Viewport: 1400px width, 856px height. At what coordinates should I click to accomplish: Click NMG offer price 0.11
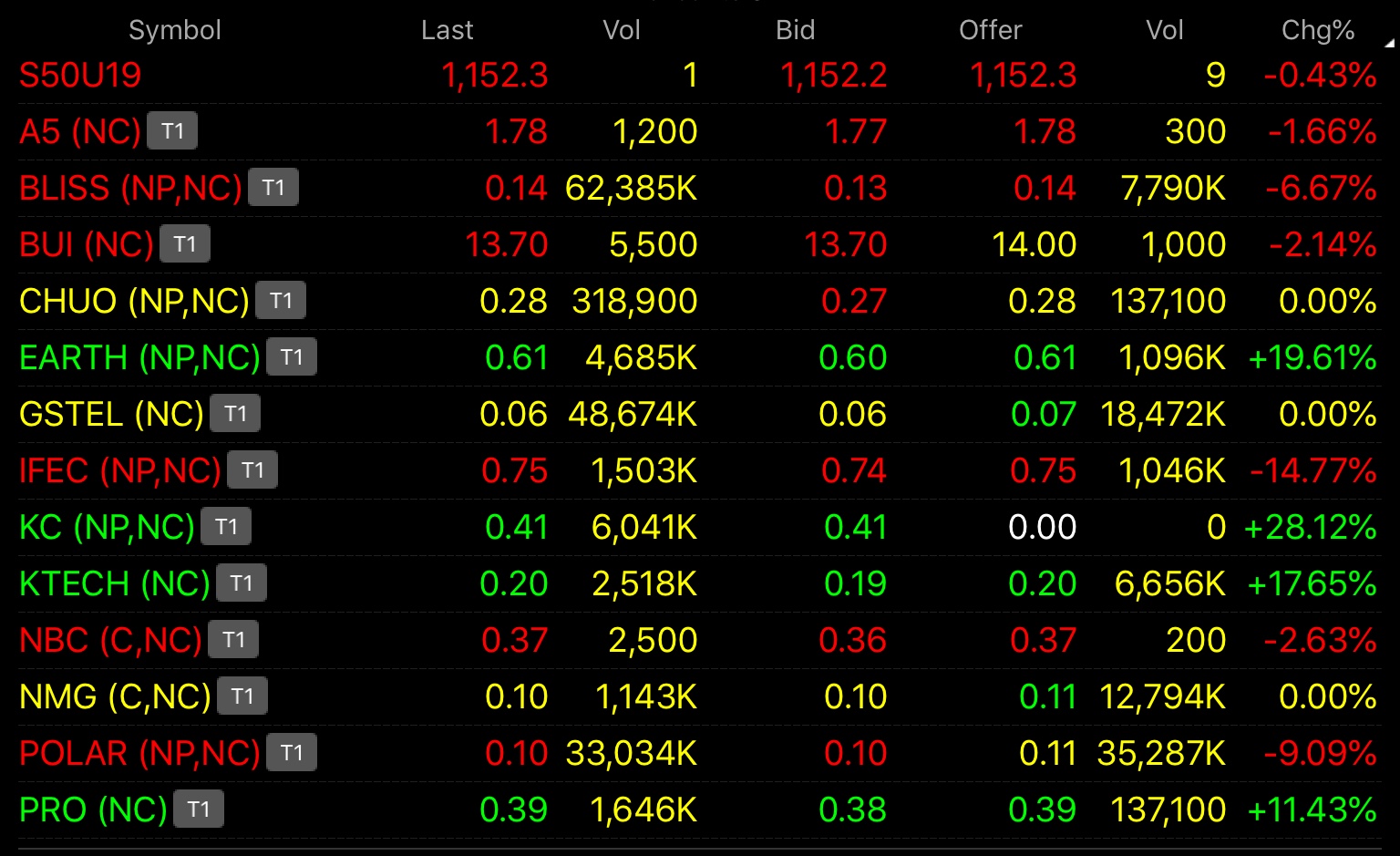[1047, 696]
